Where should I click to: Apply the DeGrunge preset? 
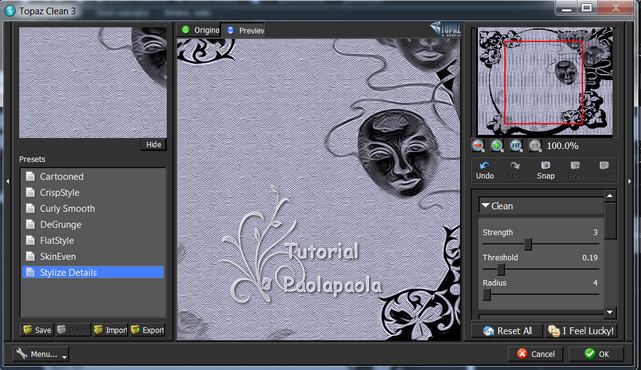coord(93,224)
